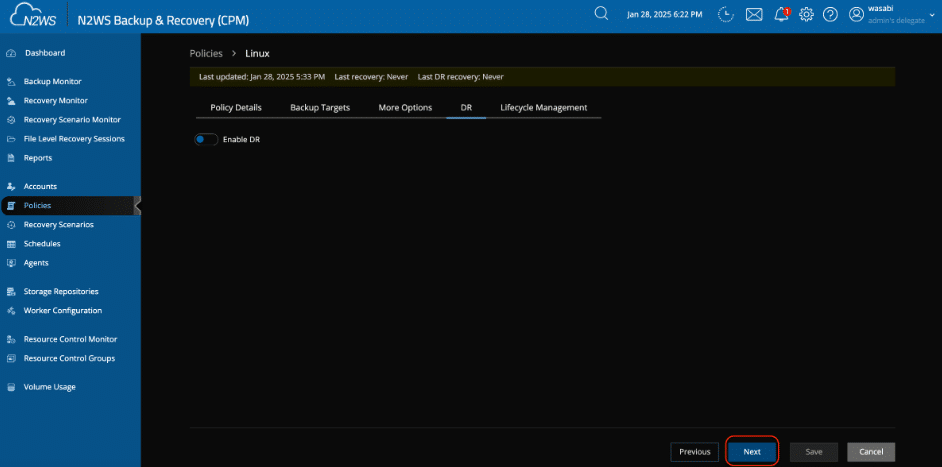Open the gear settings icon

806,14
